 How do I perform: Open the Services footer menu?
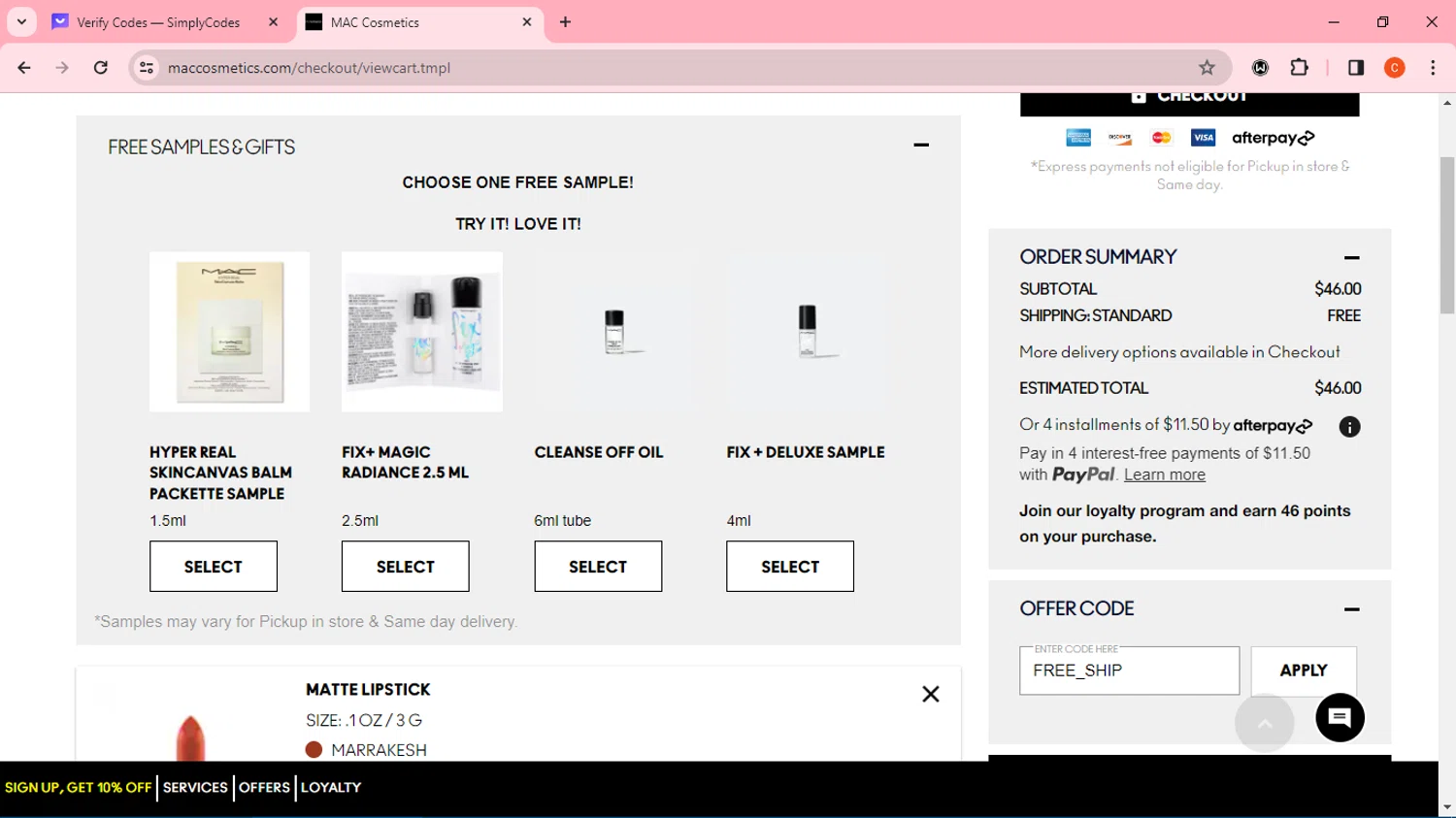[x=195, y=787]
